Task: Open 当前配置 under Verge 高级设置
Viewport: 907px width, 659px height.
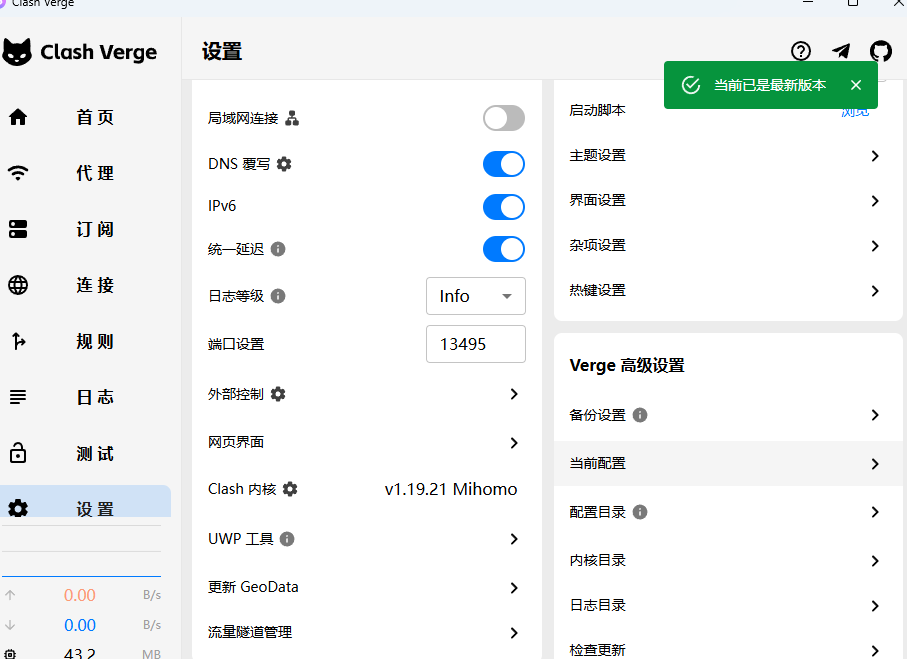Action: tap(727, 464)
